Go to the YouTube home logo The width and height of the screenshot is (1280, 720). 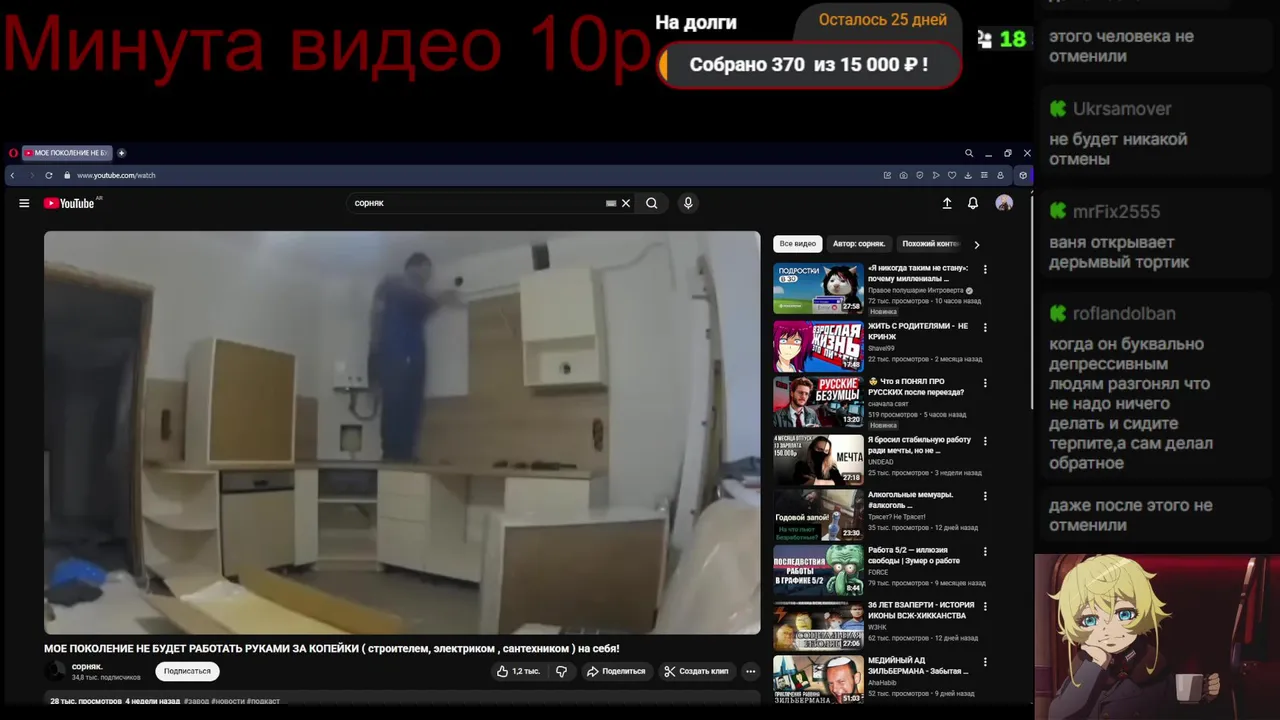(69, 203)
